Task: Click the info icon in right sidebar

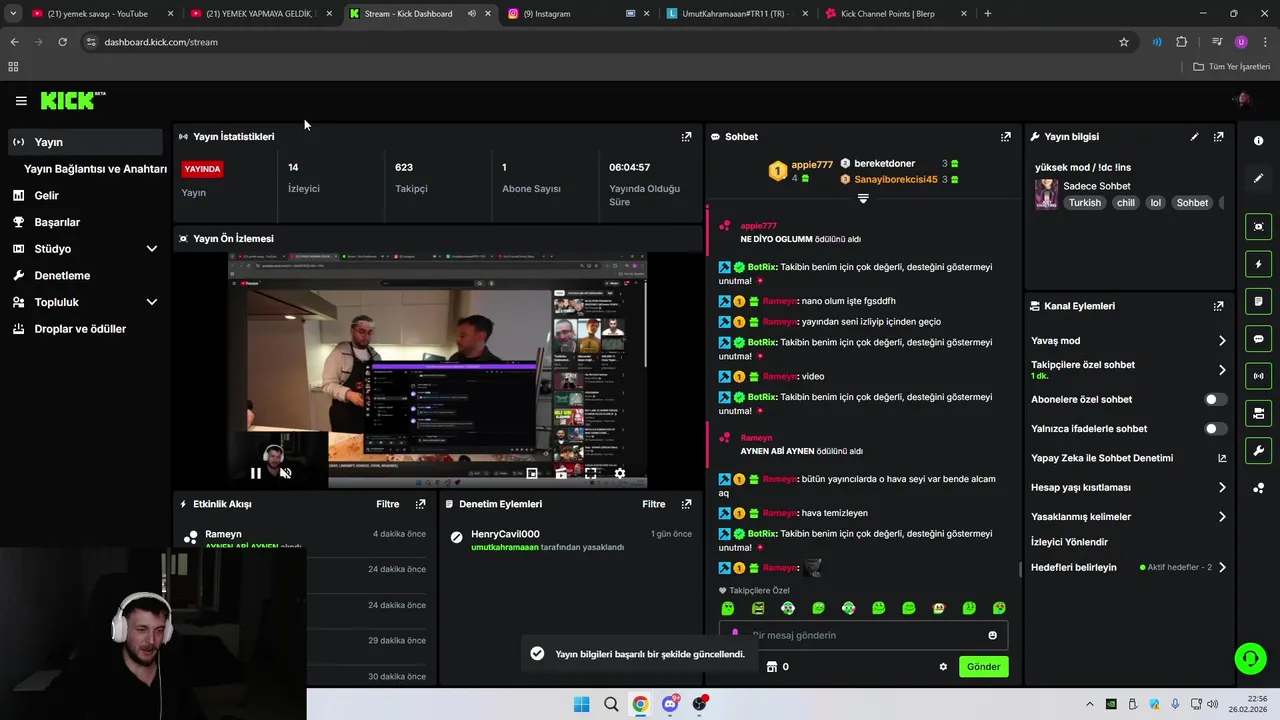Action: point(1258,141)
